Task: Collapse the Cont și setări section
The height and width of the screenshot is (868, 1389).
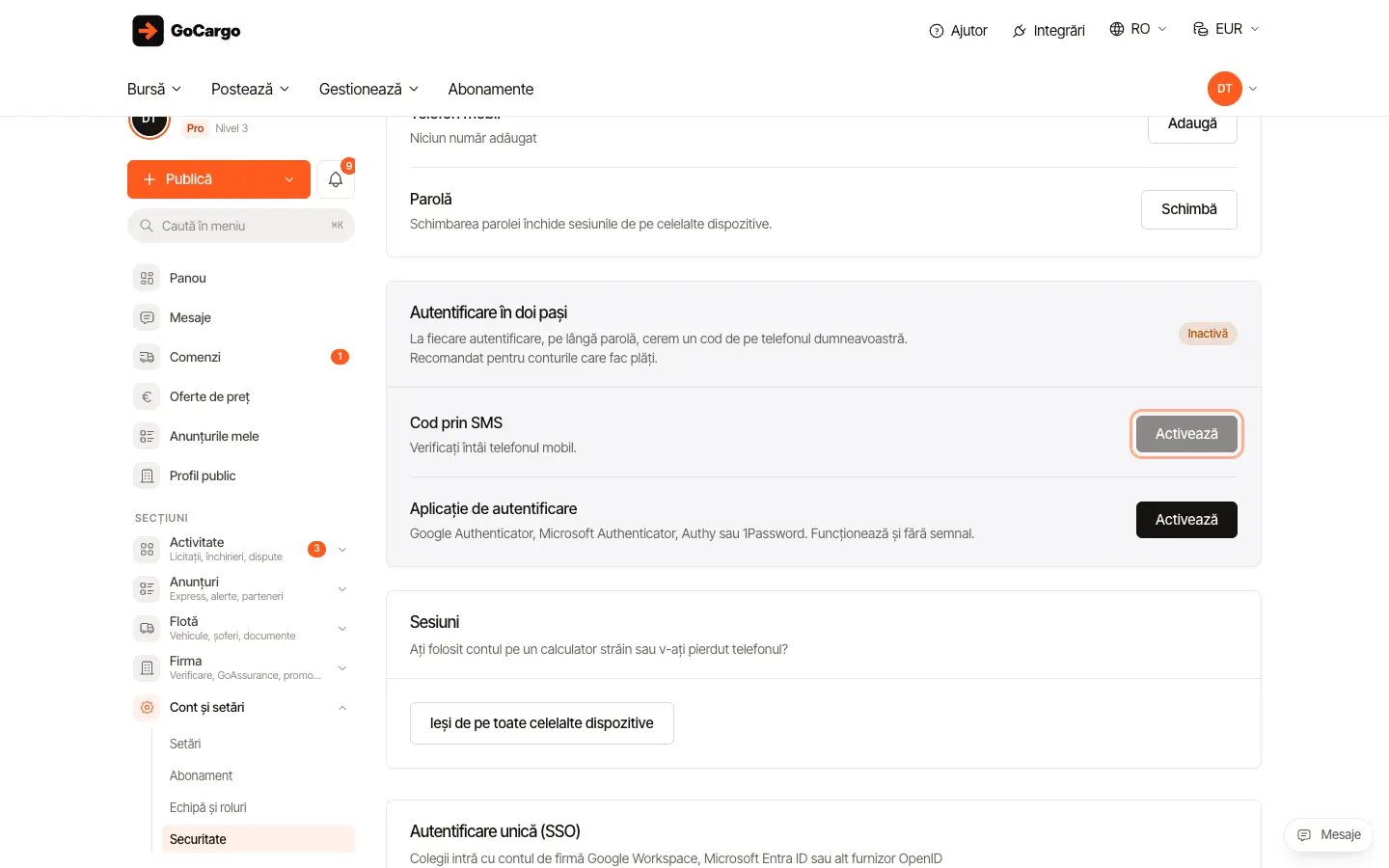Action: pos(341,708)
